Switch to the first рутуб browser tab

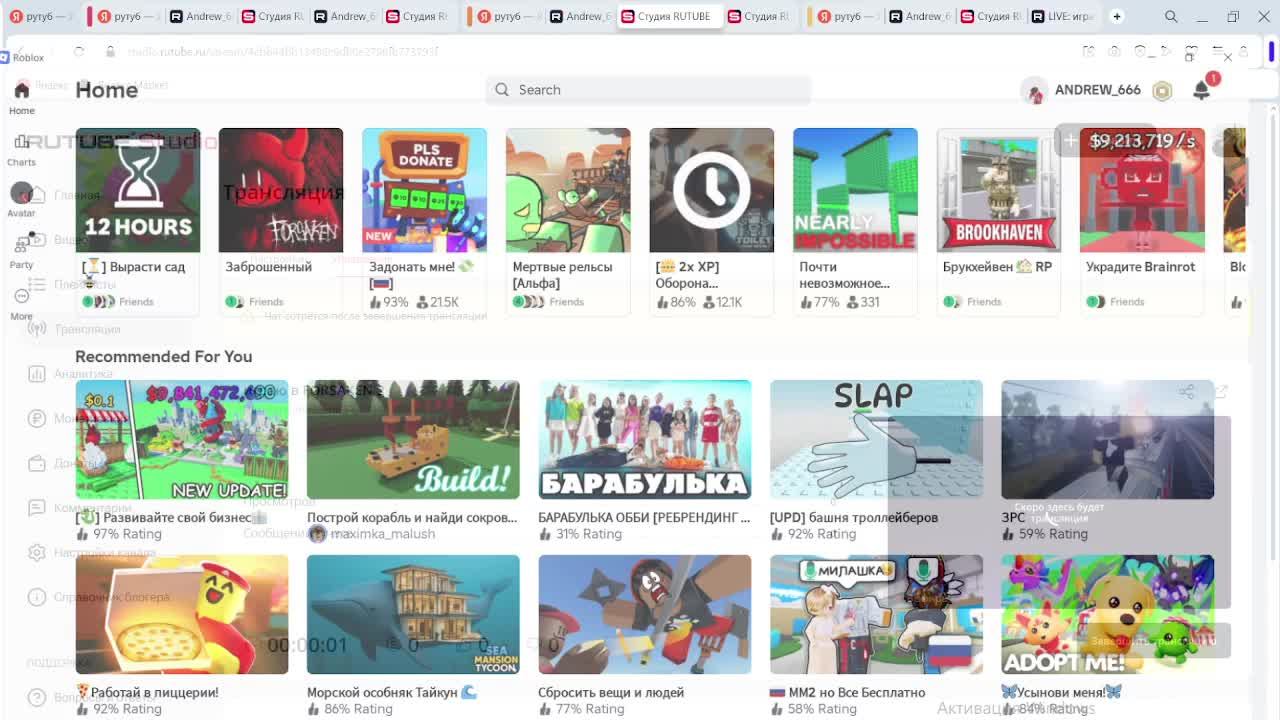[42, 16]
